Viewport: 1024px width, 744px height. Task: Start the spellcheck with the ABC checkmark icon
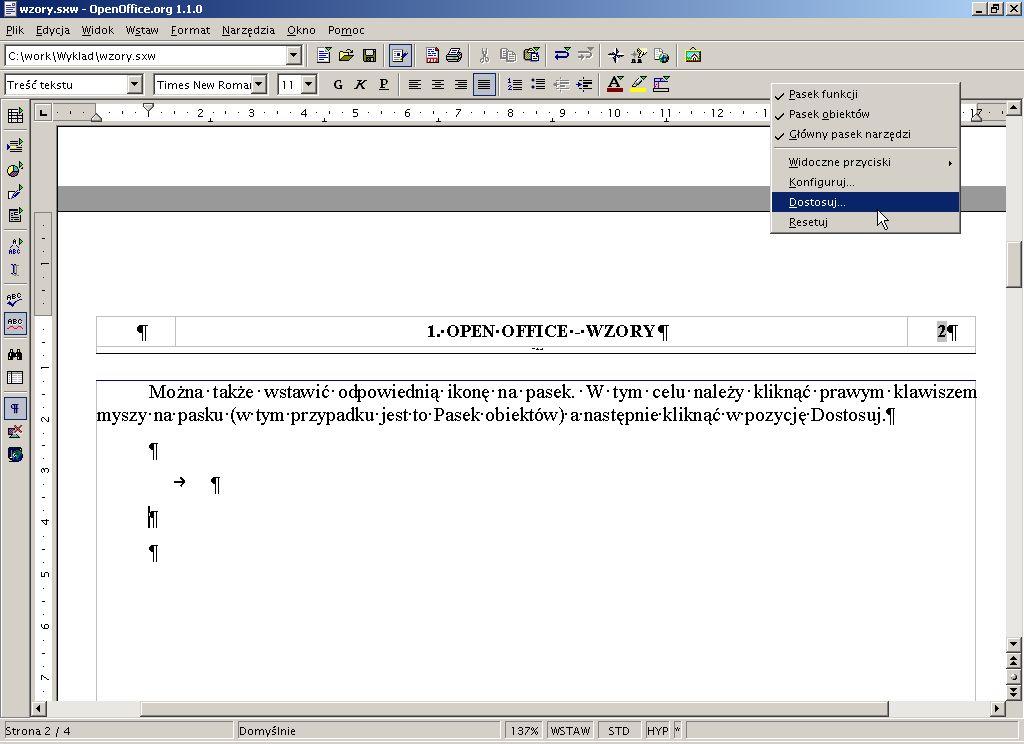coord(15,299)
